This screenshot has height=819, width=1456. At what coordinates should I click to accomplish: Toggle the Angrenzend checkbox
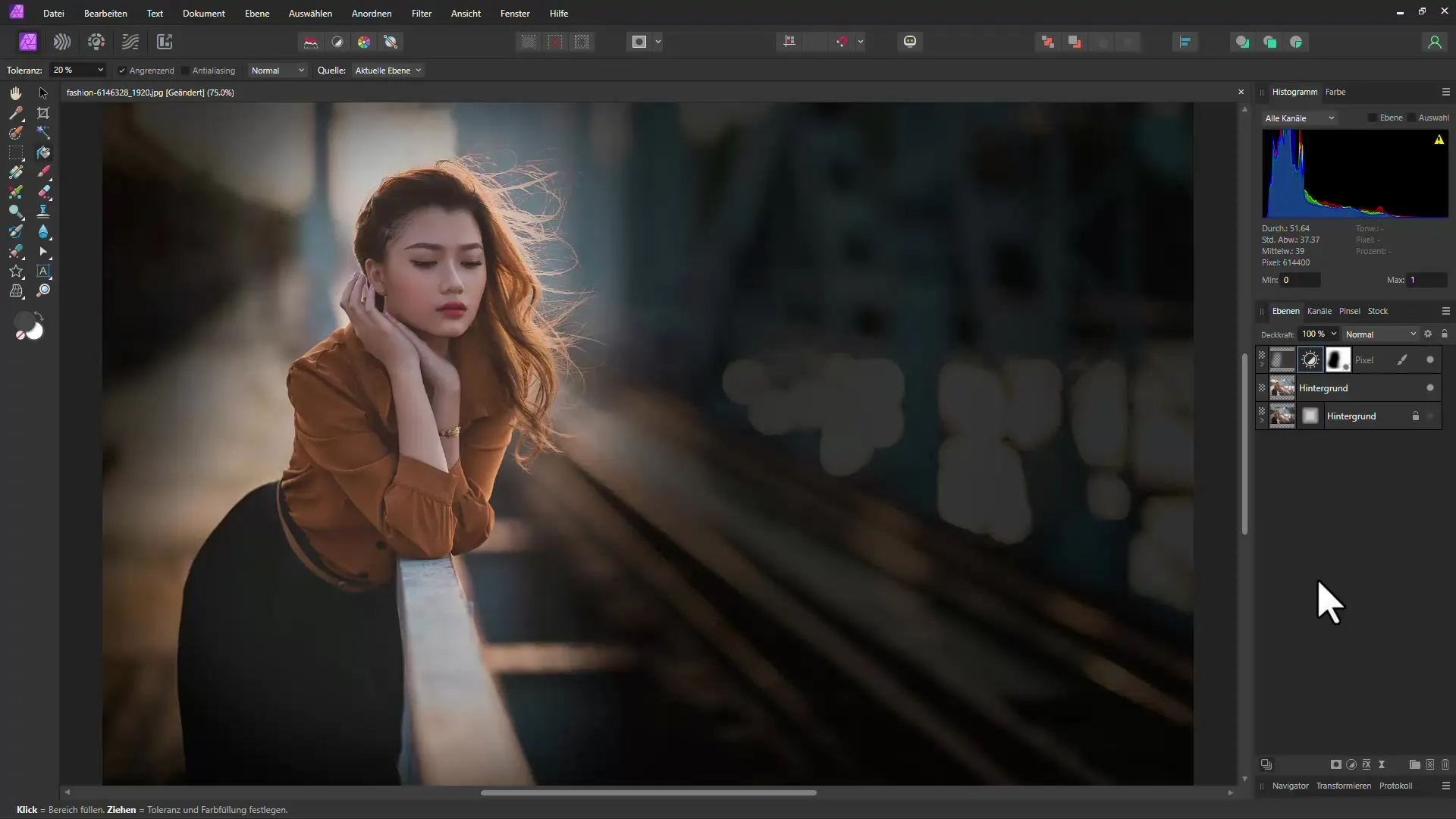click(121, 71)
